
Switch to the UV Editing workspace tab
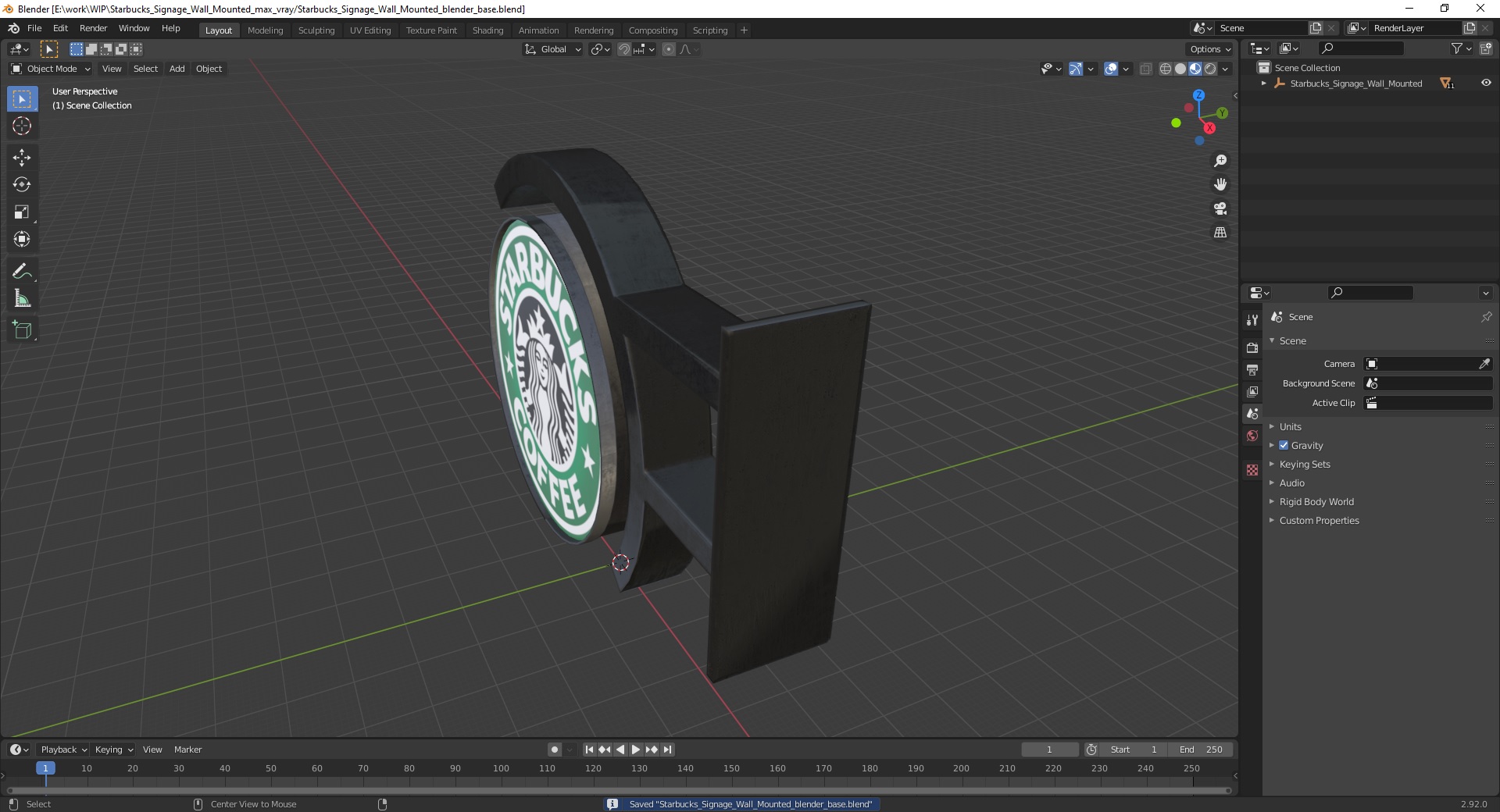[370, 30]
